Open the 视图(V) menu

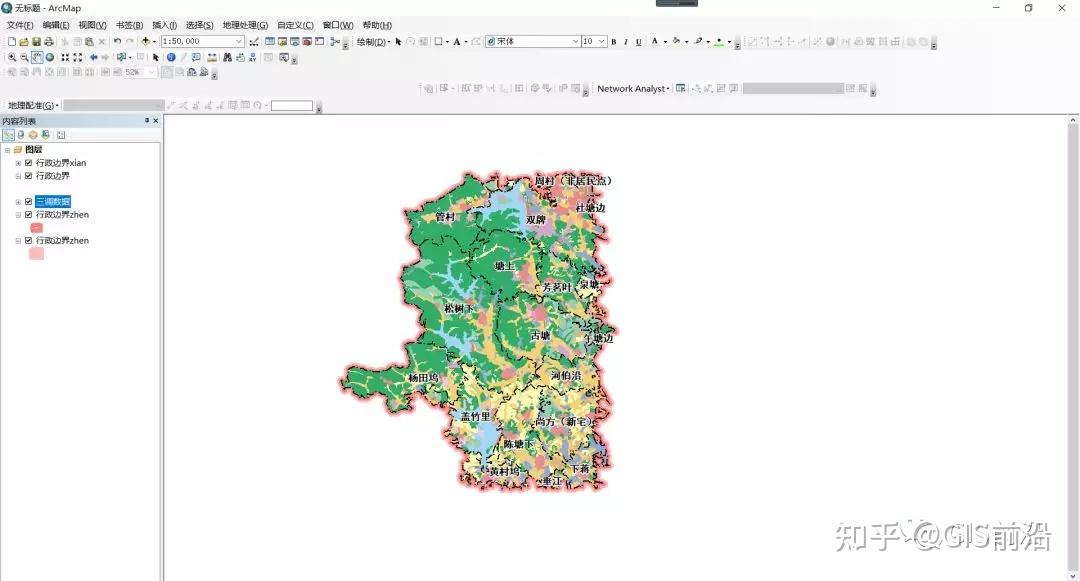(x=92, y=25)
